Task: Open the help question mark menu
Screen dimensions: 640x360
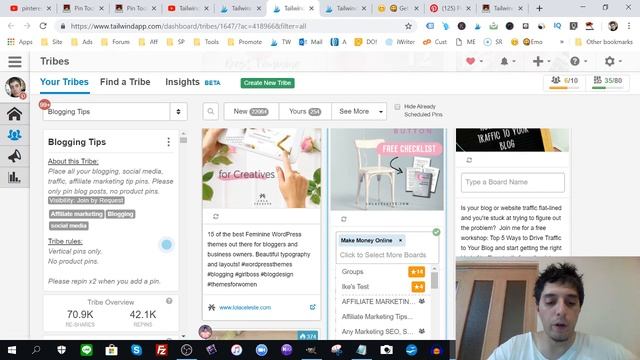Action: 578,61
